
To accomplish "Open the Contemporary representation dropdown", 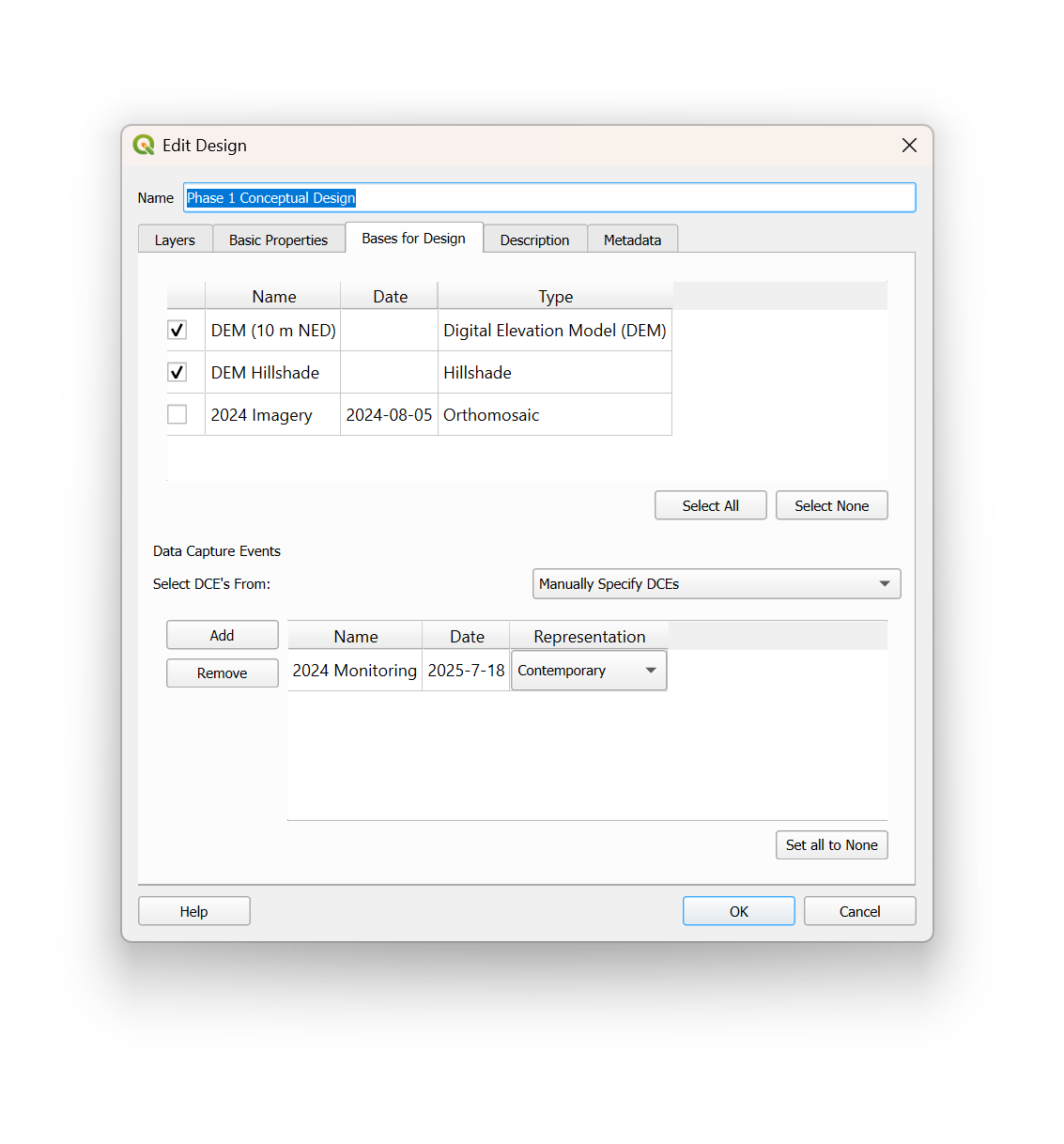I will (x=589, y=671).
